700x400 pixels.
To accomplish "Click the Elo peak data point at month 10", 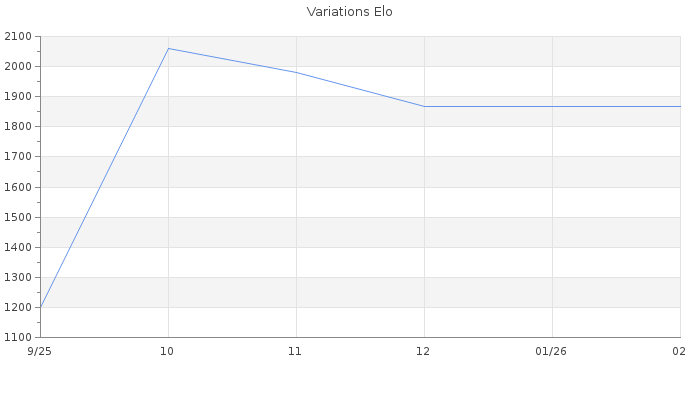I will tap(168, 48).
